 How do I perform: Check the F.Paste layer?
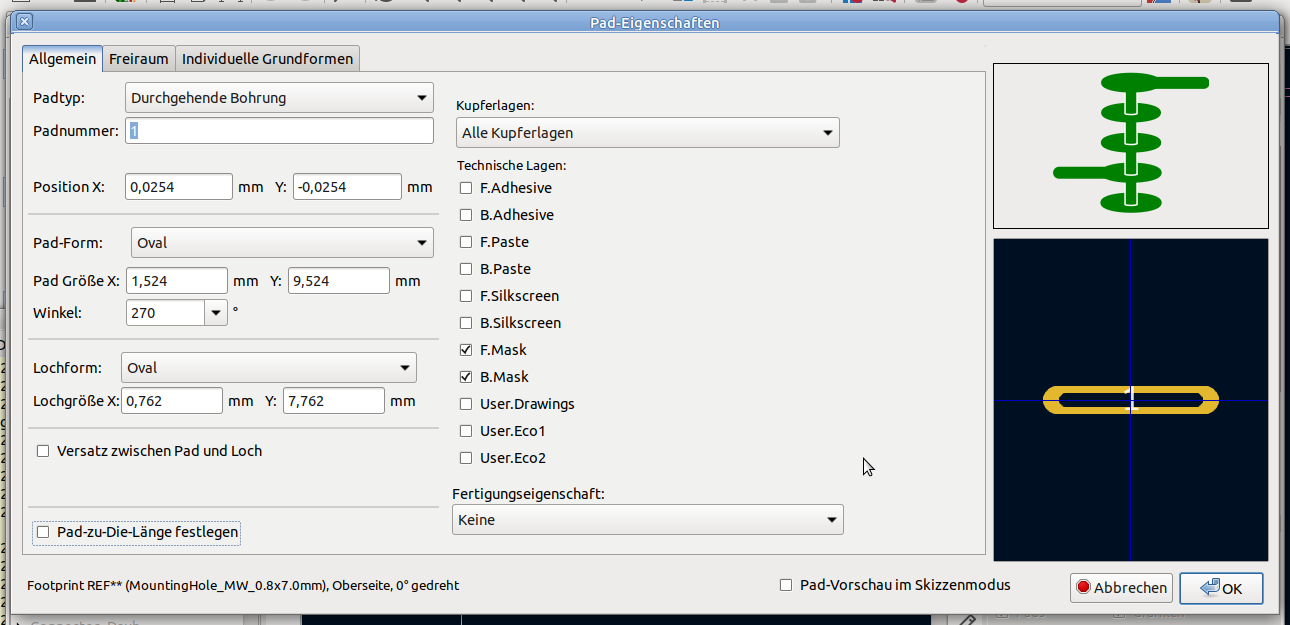(x=466, y=242)
